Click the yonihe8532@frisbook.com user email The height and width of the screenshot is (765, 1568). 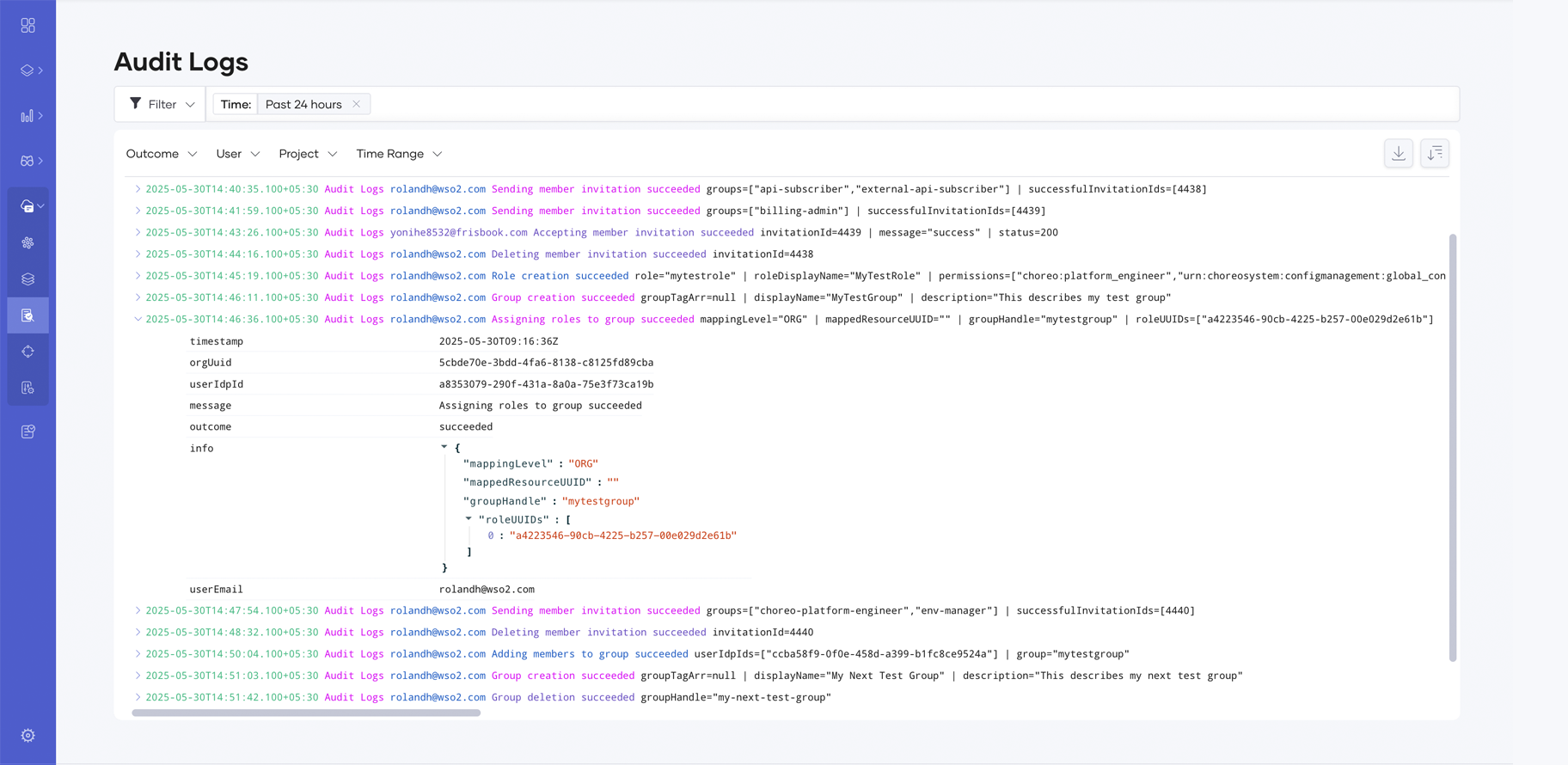[458, 232]
